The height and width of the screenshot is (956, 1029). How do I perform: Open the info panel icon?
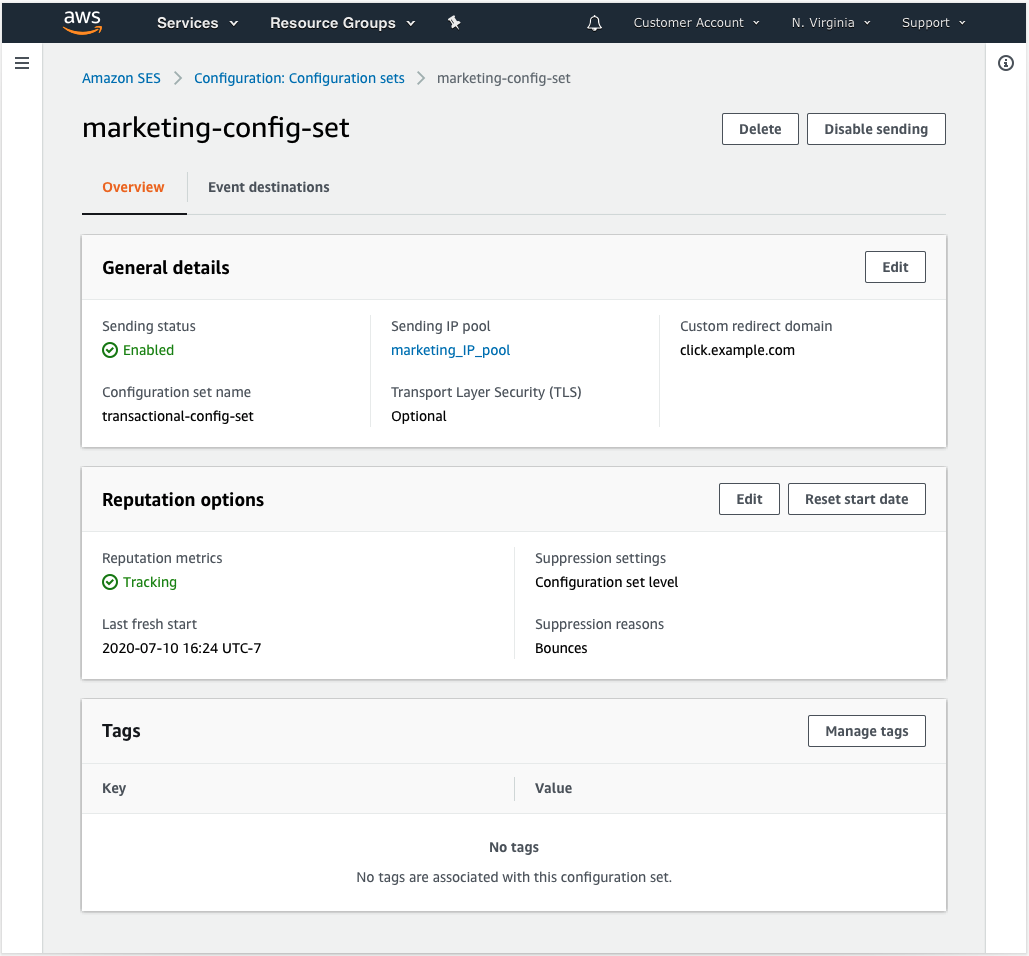tap(1005, 63)
